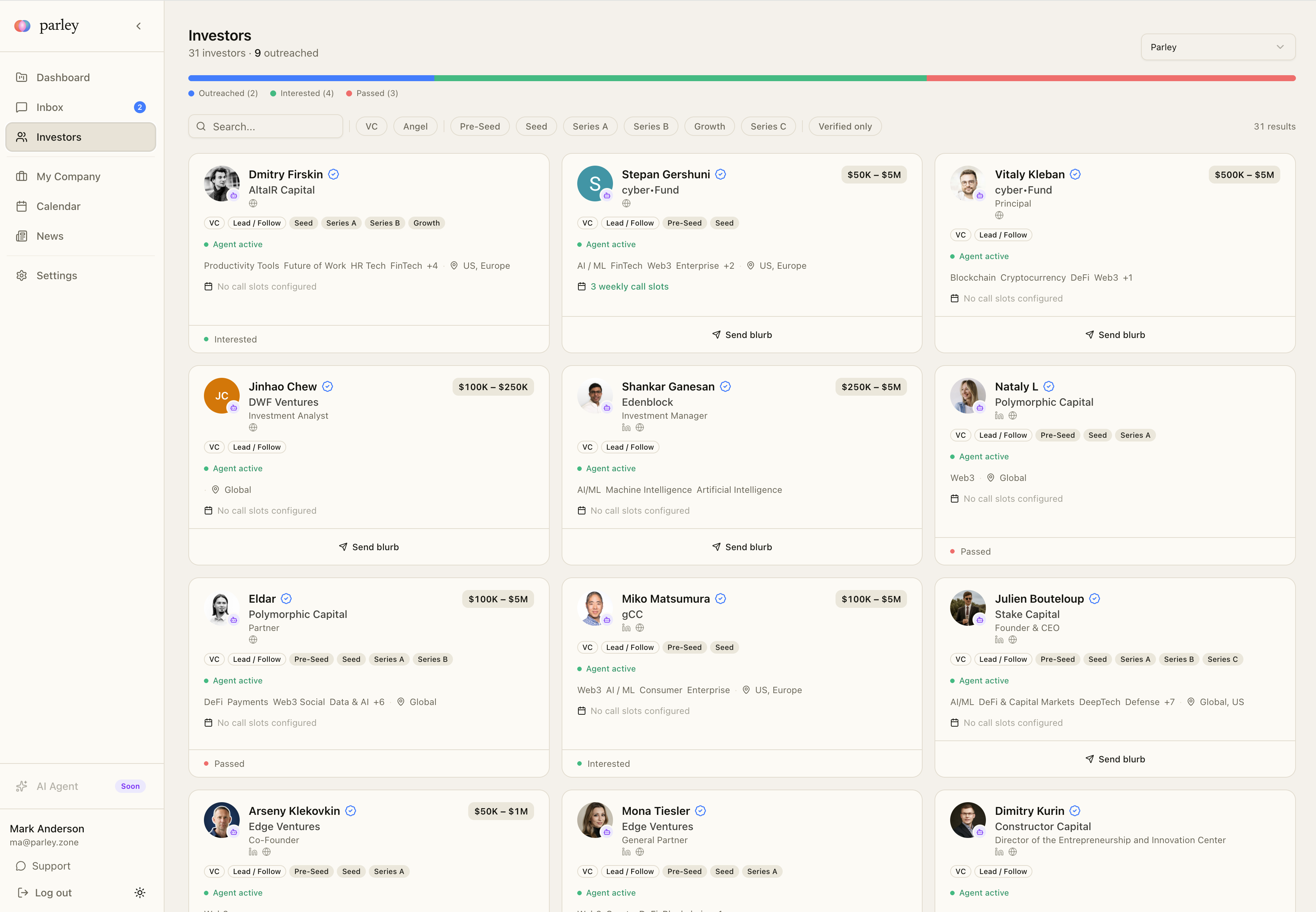Open Arseny Klekovkin's LinkedIn icon
Screen dimensions: 1316x912
[x=253, y=851]
